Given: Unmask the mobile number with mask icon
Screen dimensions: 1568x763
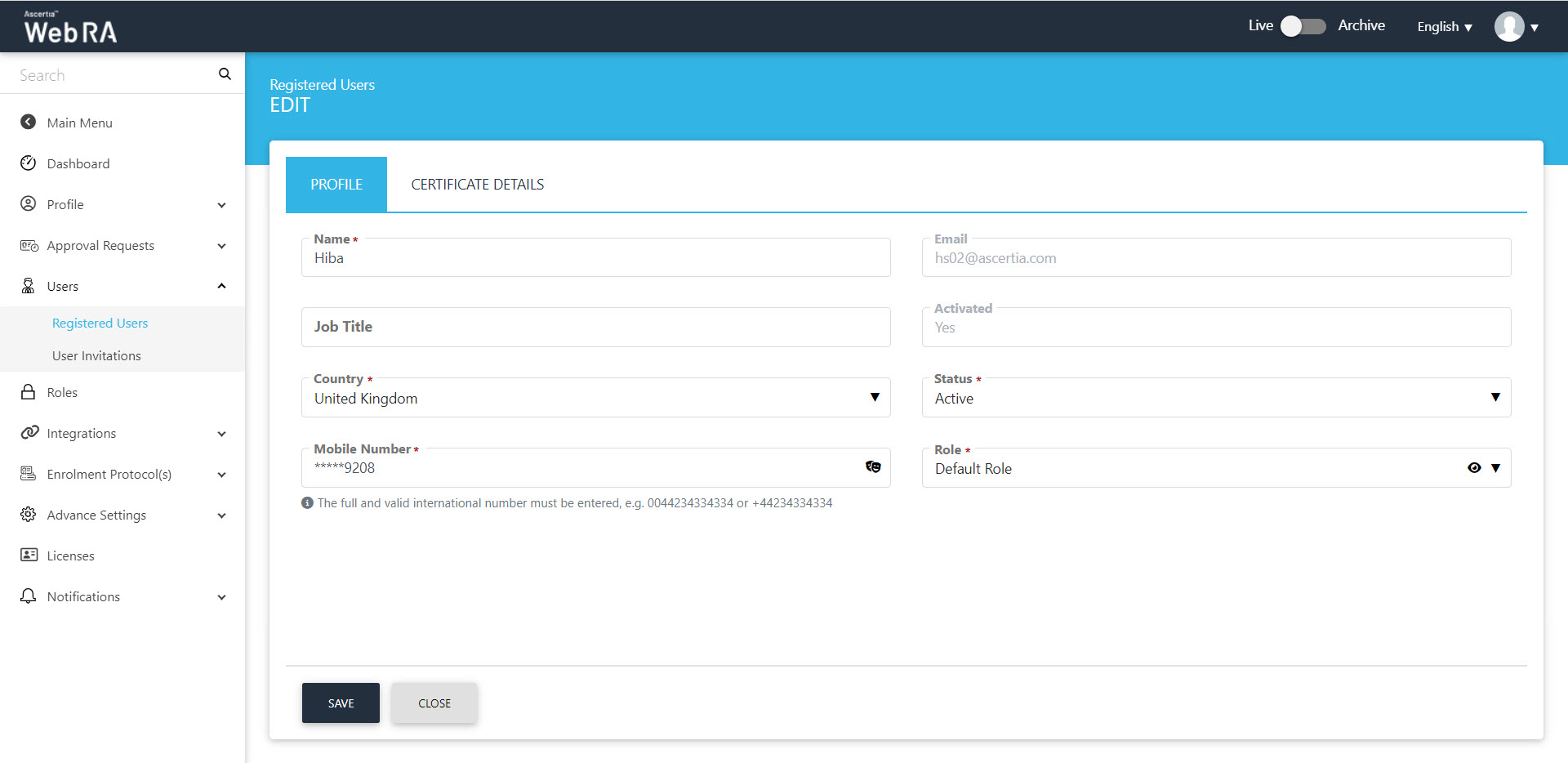Looking at the screenshot, I should tap(873, 467).
